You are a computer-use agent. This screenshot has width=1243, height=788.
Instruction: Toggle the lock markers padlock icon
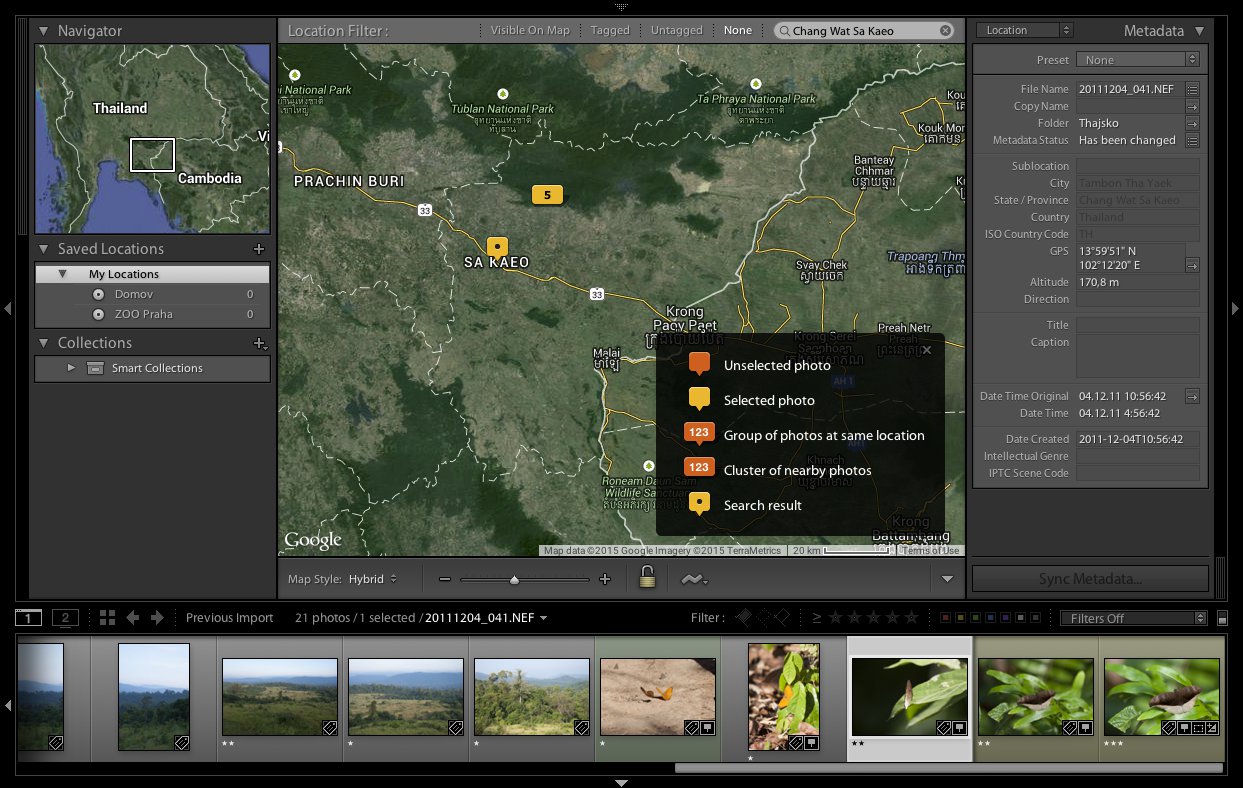(647, 577)
